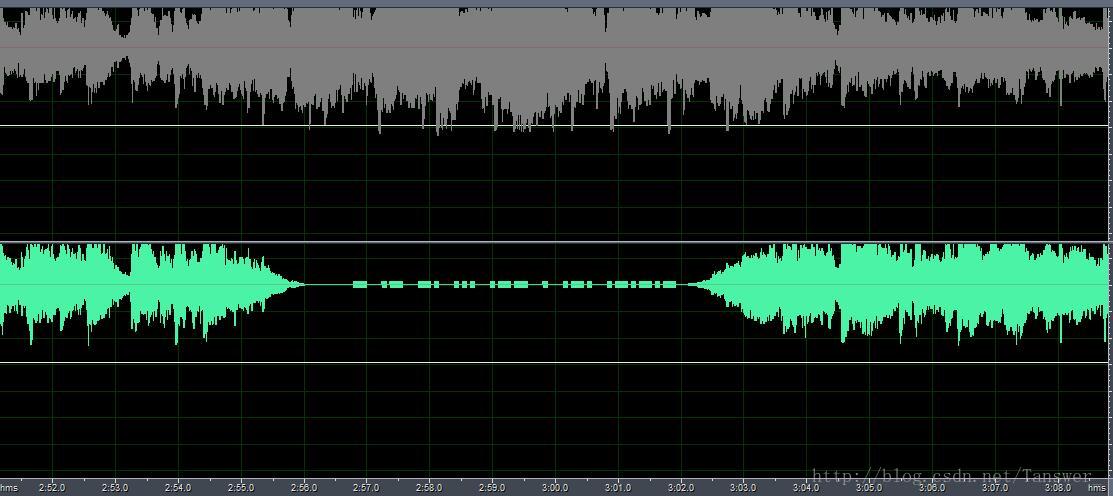Jump to the 3:07.0 time ruler label
Image resolution: width=1113 pixels, height=496 pixels.
point(995,488)
